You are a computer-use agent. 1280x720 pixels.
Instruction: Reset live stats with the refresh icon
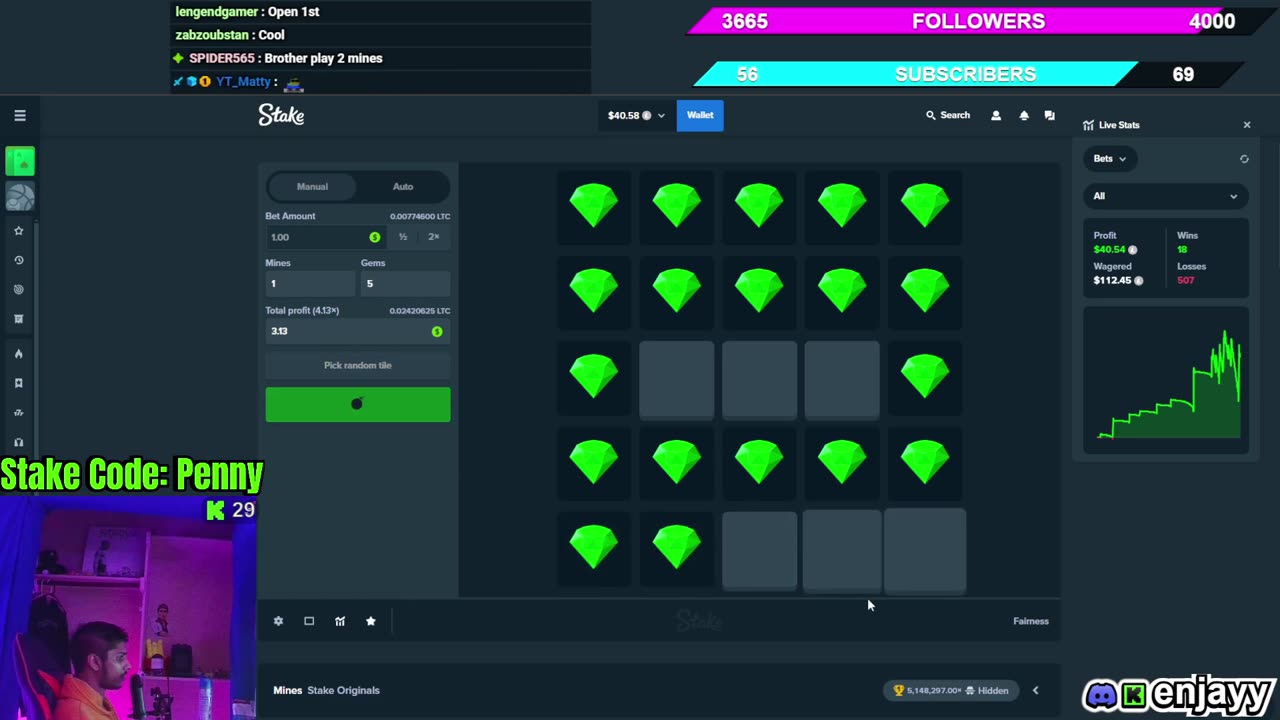tap(1244, 159)
